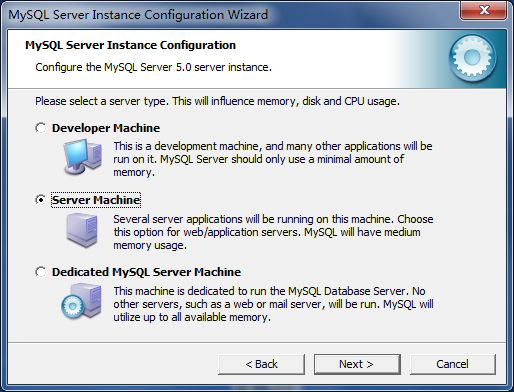Click the 'MySQL Server Instance Configuration' heading
514x392 pixels.
click(x=130, y=45)
